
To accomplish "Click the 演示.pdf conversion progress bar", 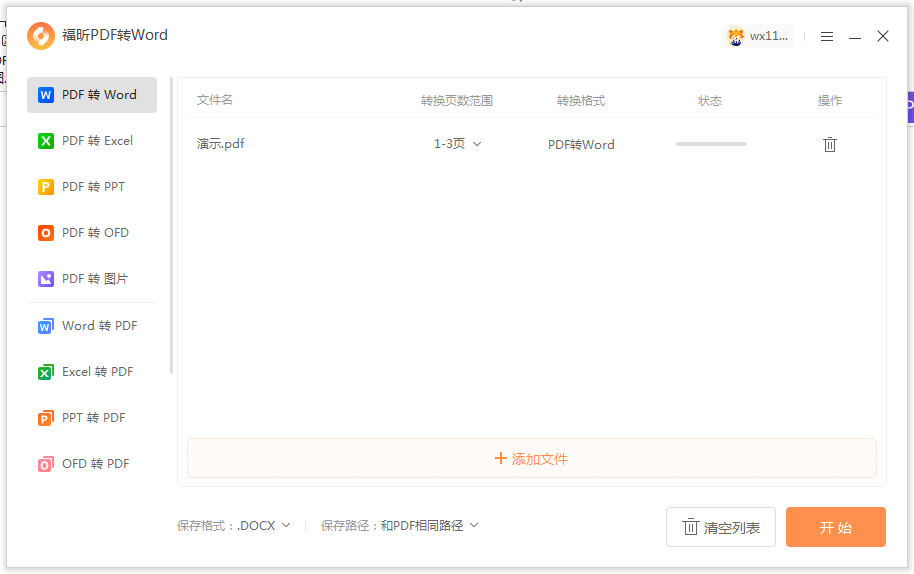I will tap(711, 144).
